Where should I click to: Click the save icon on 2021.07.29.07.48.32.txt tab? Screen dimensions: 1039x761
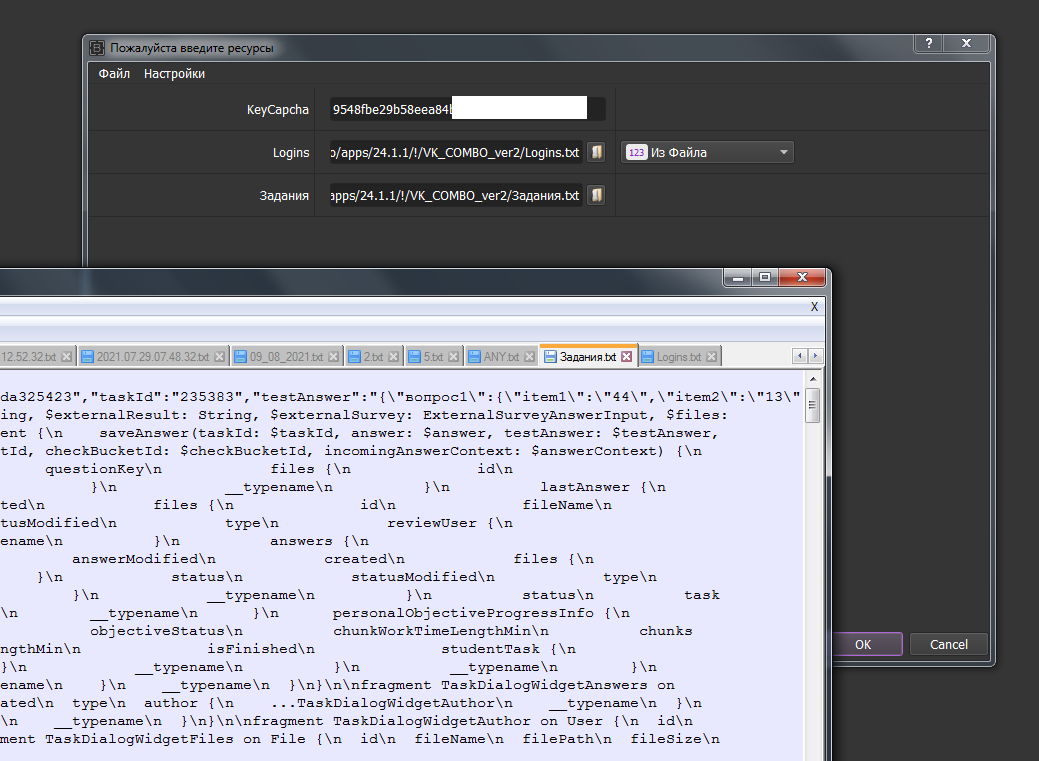[87, 357]
